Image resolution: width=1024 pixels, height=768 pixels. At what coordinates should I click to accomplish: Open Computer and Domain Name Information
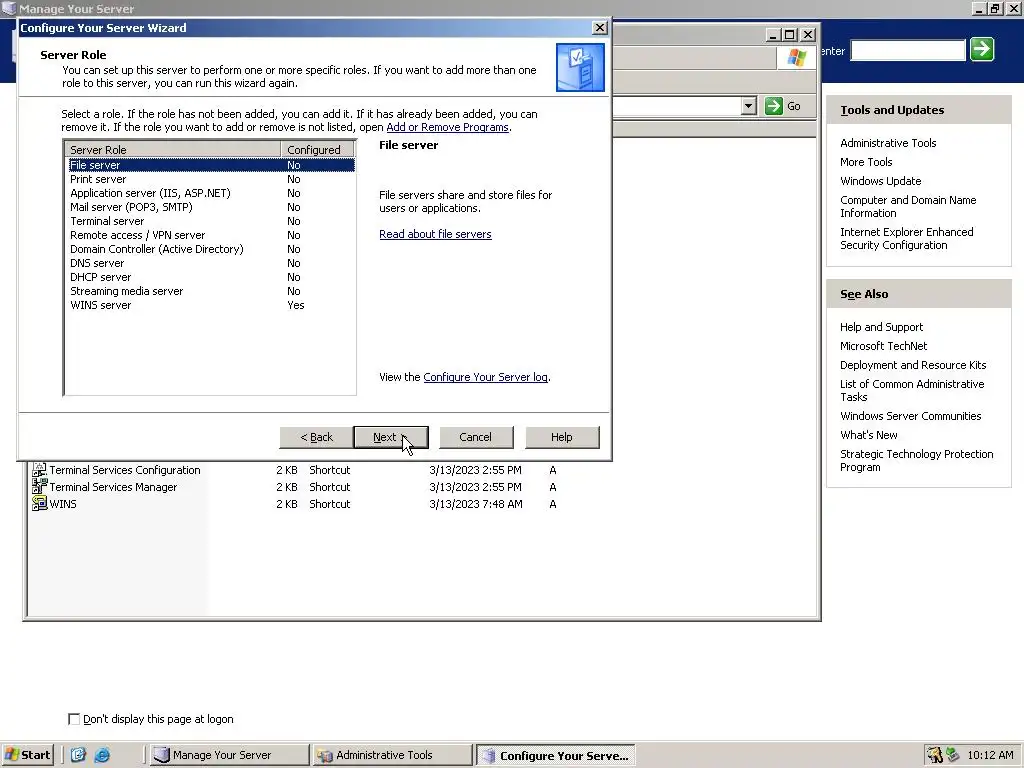coord(908,206)
